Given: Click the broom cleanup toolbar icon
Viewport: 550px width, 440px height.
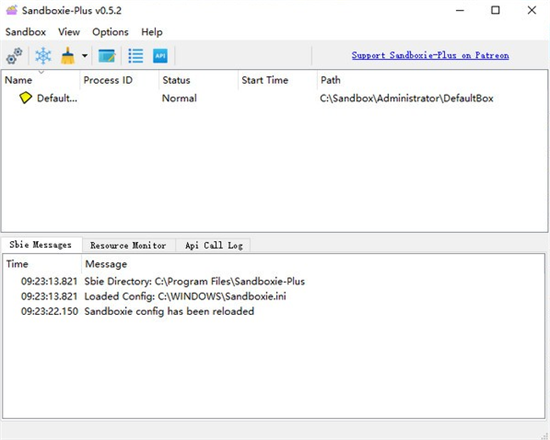Looking at the screenshot, I should coord(68,56).
